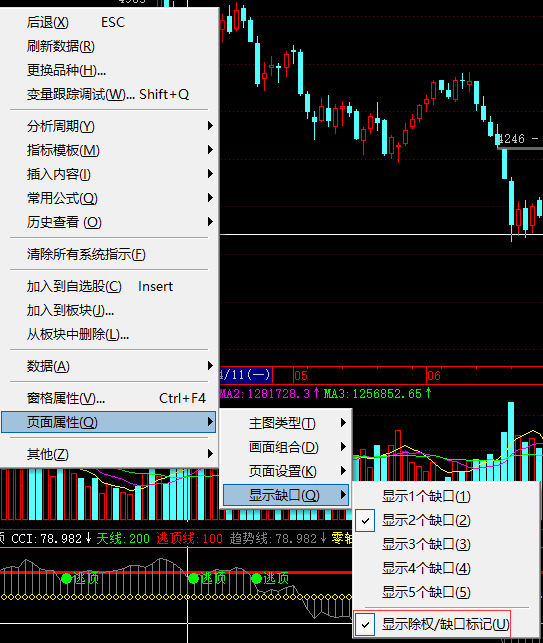Expand arrow beside 历史查看 (O)

[x=210, y=222]
